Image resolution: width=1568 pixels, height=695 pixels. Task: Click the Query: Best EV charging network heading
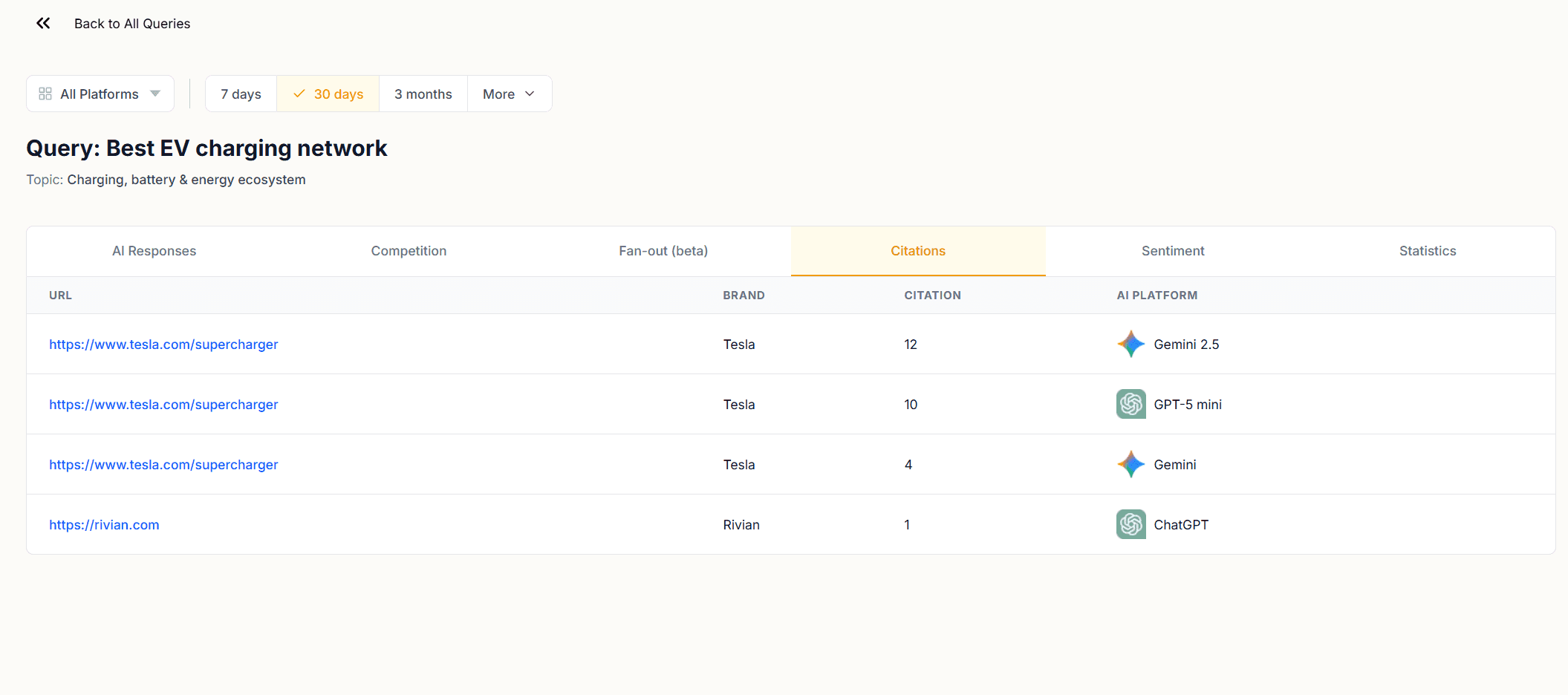(206, 149)
